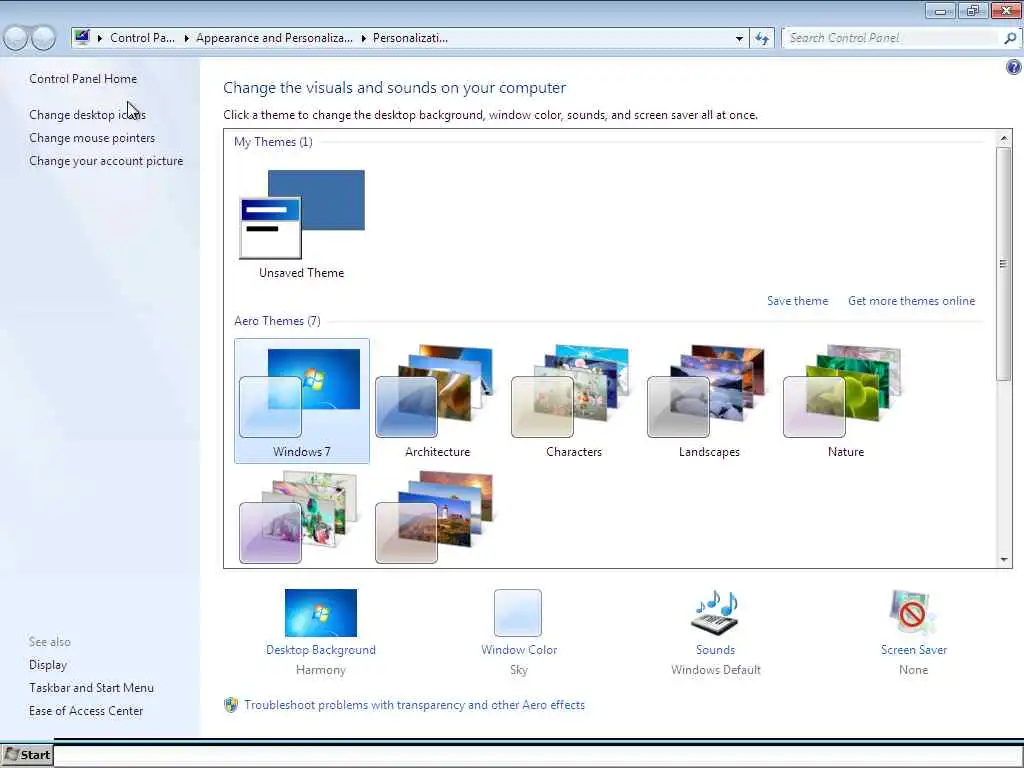Click the None screen saver label
The height and width of the screenshot is (768, 1024).
click(x=913, y=670)
